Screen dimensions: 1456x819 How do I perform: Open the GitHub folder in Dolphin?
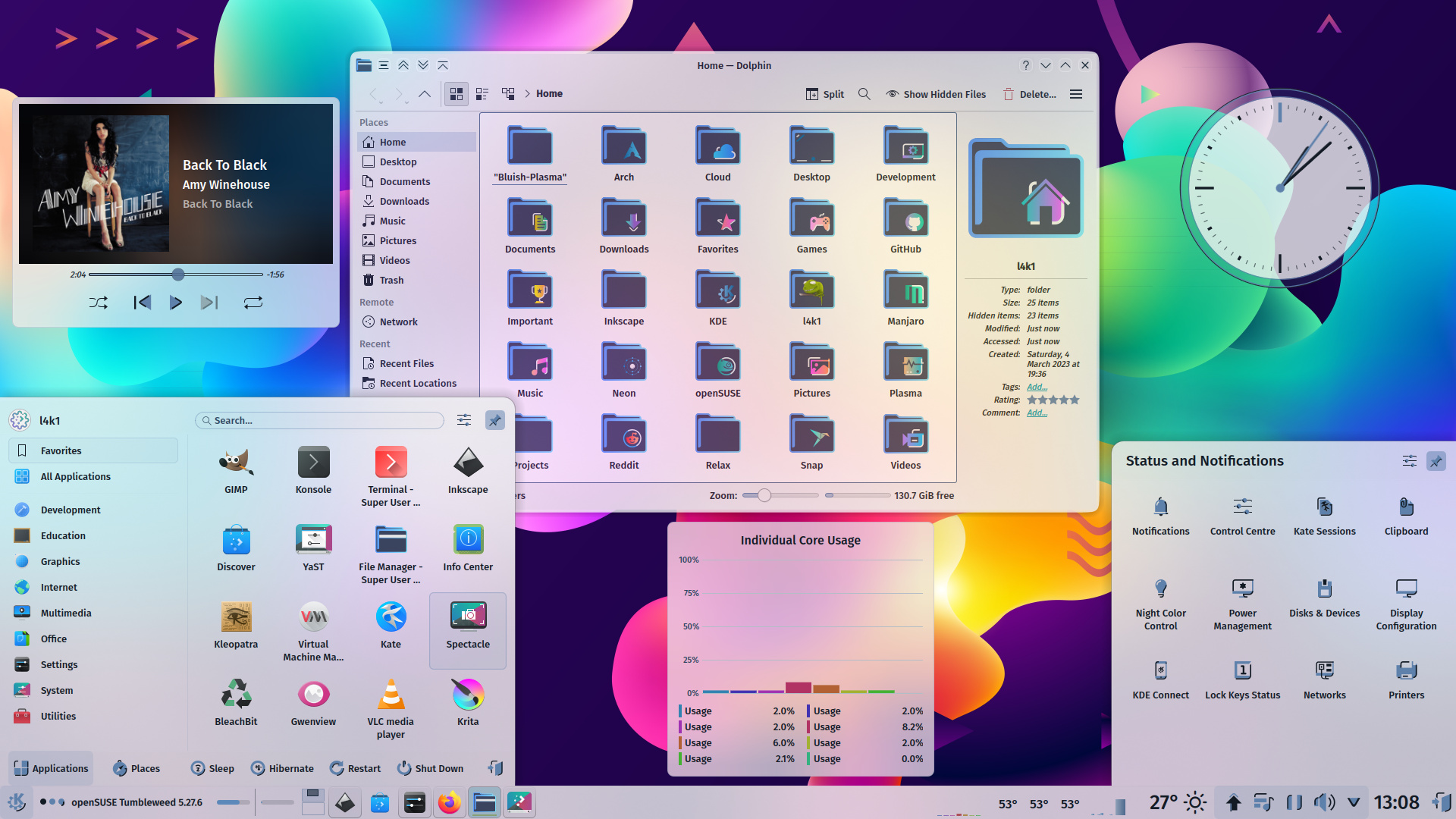click(x=905, y=227)
